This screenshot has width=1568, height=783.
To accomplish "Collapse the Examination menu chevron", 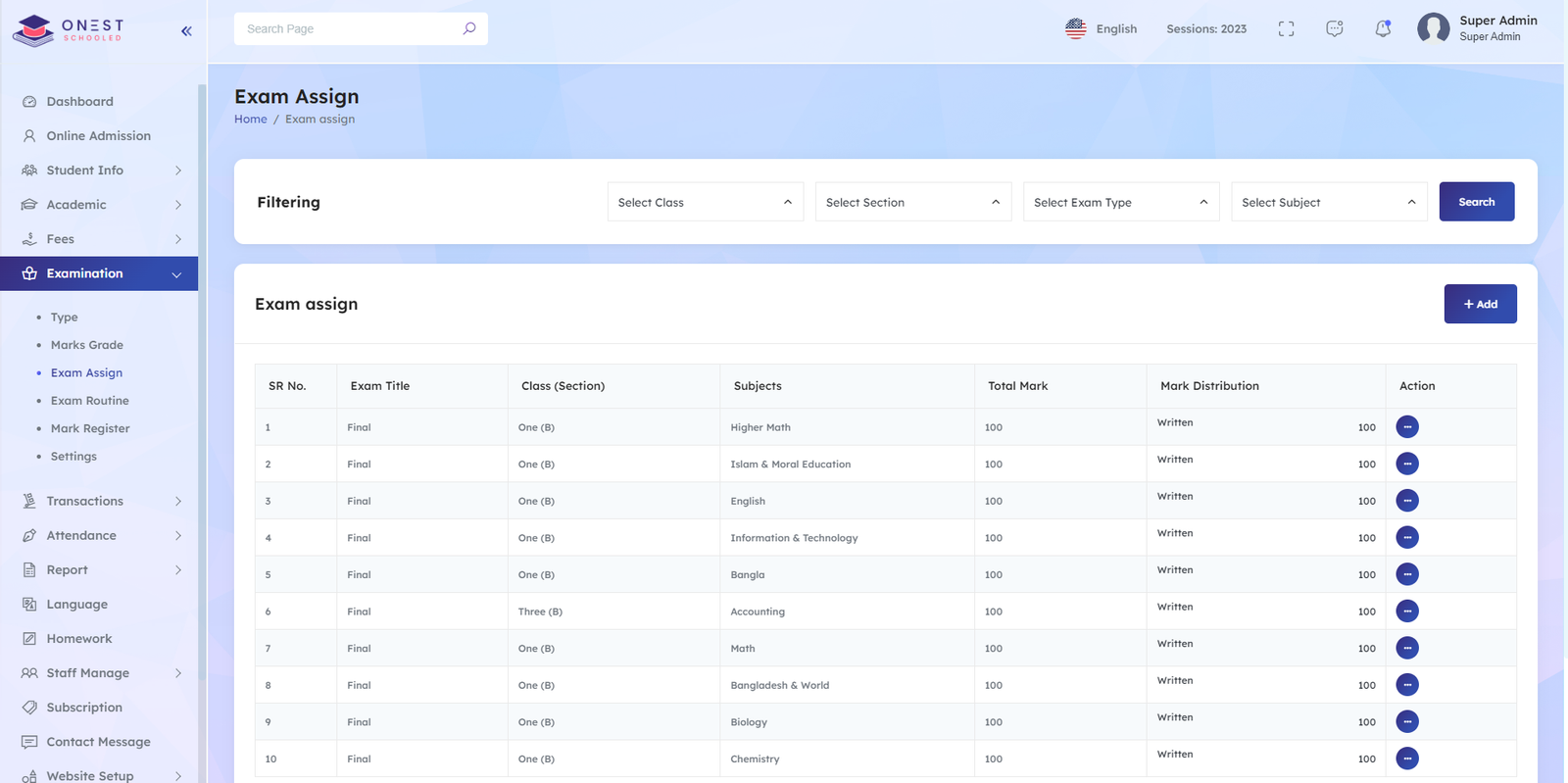I will click(x=177, y=274).
